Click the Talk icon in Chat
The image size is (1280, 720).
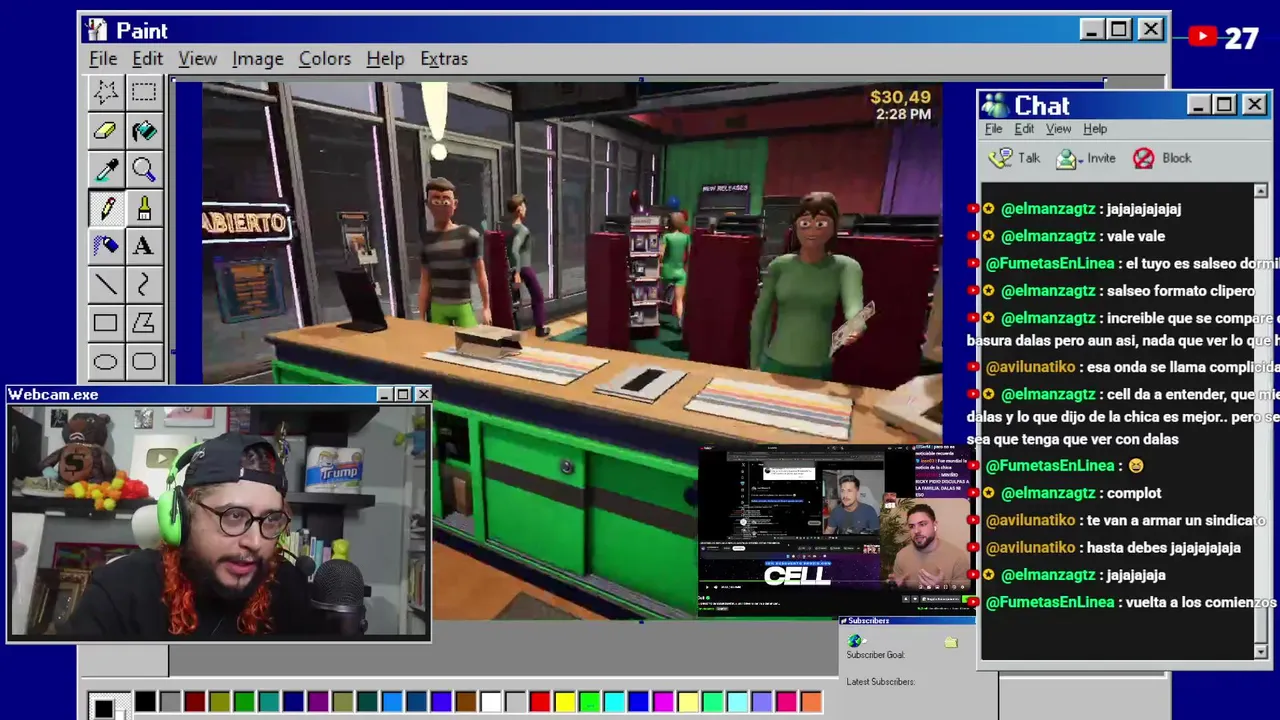(x=1000, y=158)
